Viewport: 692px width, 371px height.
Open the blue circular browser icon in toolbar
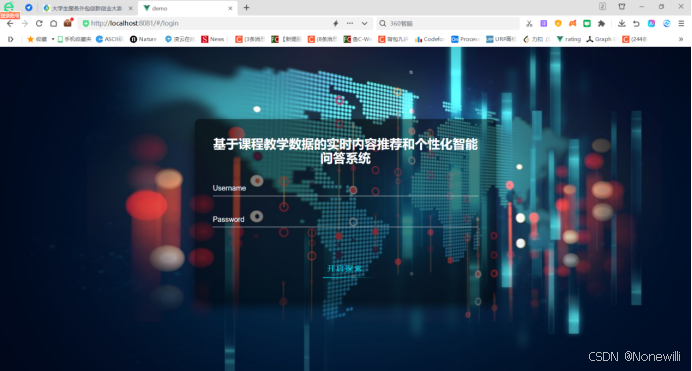[667, 23]
